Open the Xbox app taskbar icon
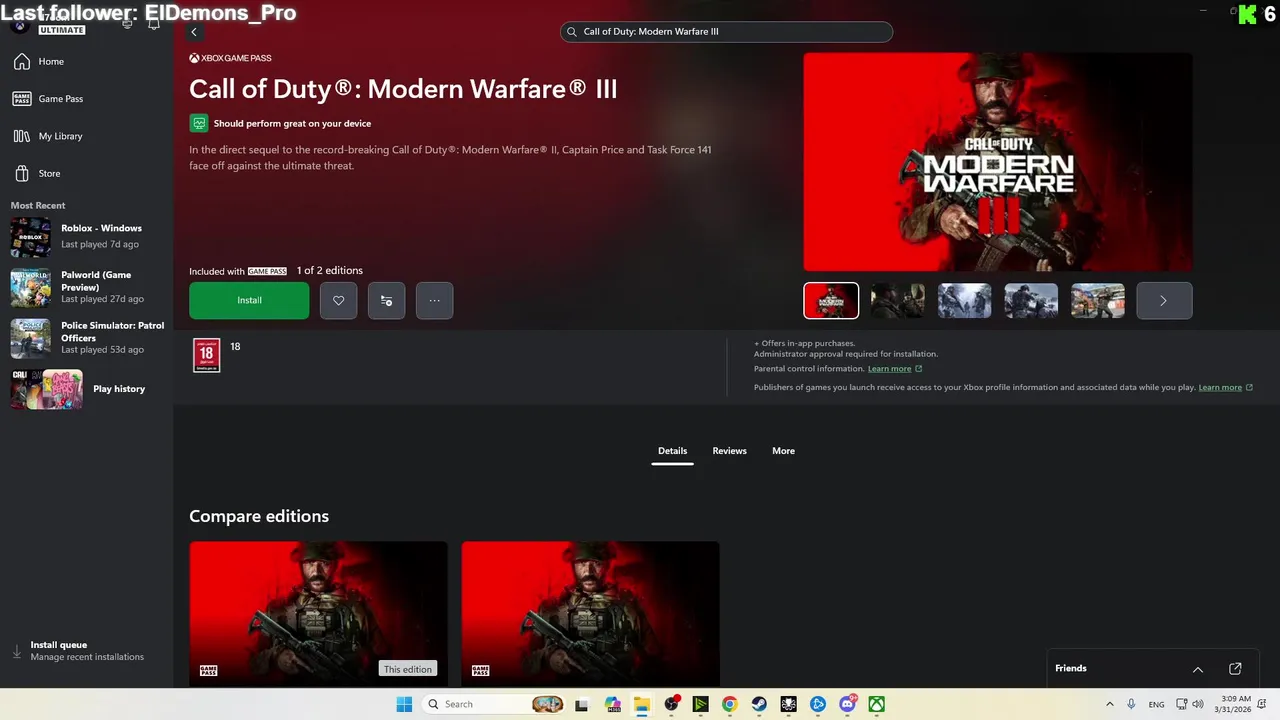The width and height of the screenshot is (1280, 720). click(x=876, y=704)
